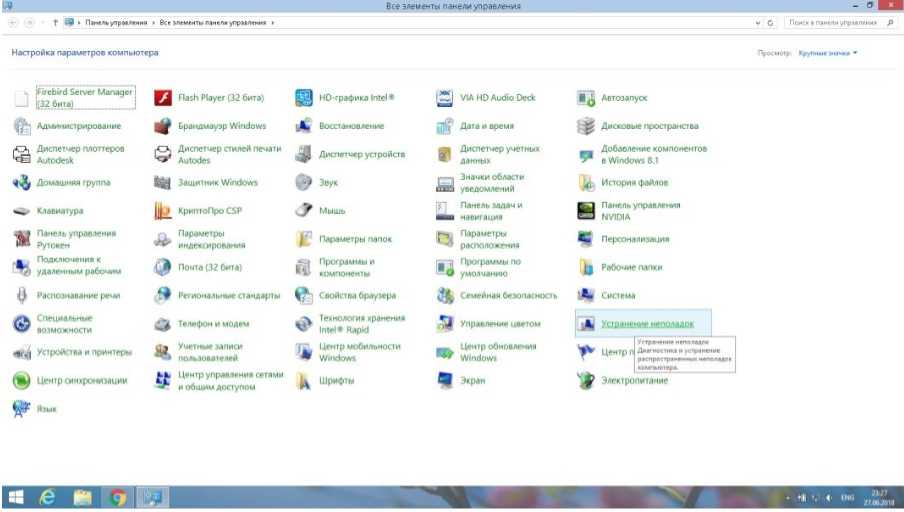Click the refresh button beside address bar
The width and height of the screenshot is (904, 512).
pos(771,22)
